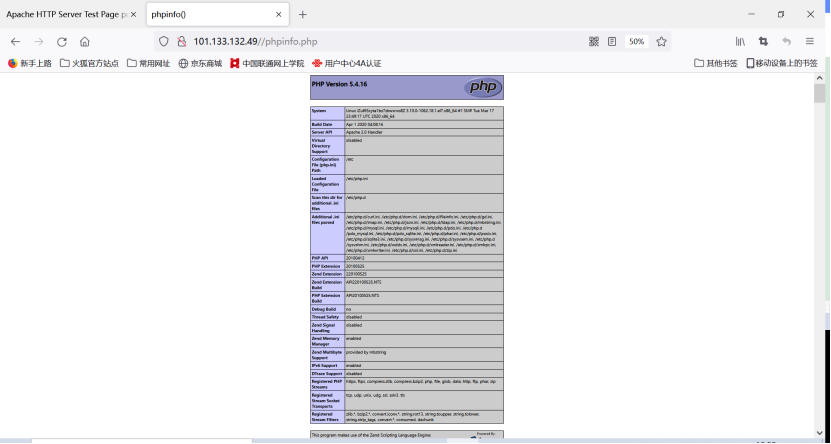Open the Firefox hamburger menu
The height and width of the screenshot is (444, 831).
coord(809,41)
